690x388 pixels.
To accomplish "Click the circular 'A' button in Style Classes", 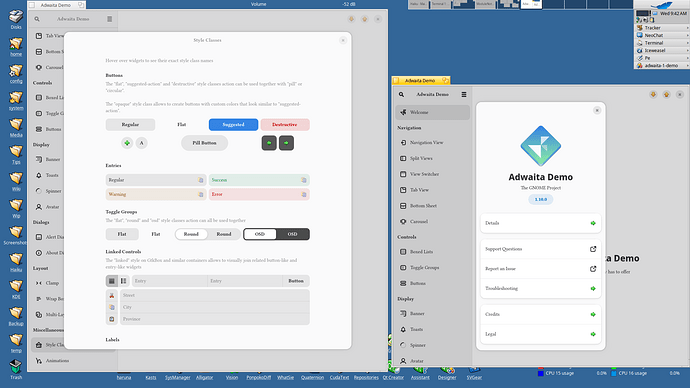I will 141,143.
